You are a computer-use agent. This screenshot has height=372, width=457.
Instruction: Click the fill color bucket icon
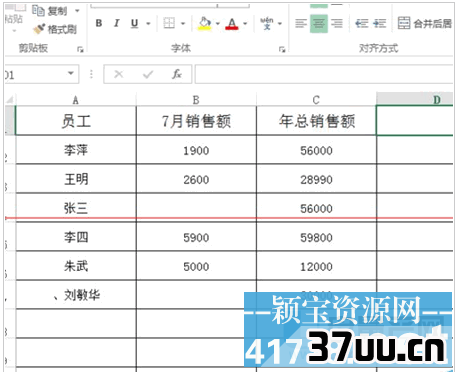click(x=205, y=23)
